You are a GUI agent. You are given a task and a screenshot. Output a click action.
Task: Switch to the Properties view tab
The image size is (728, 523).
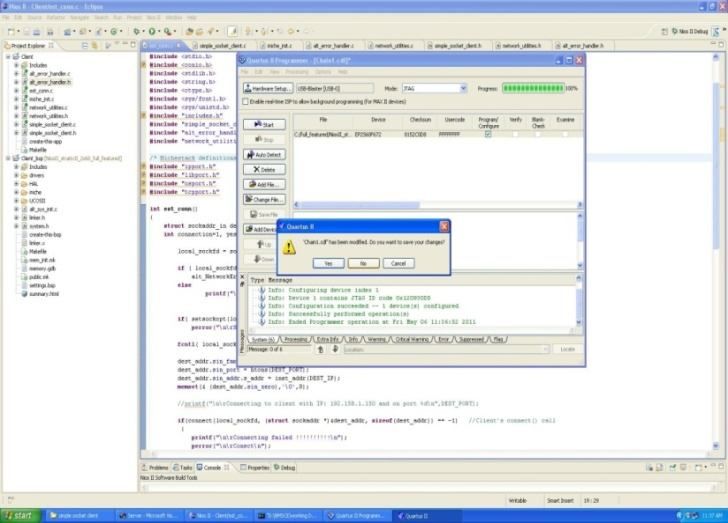tap(254, 468)
